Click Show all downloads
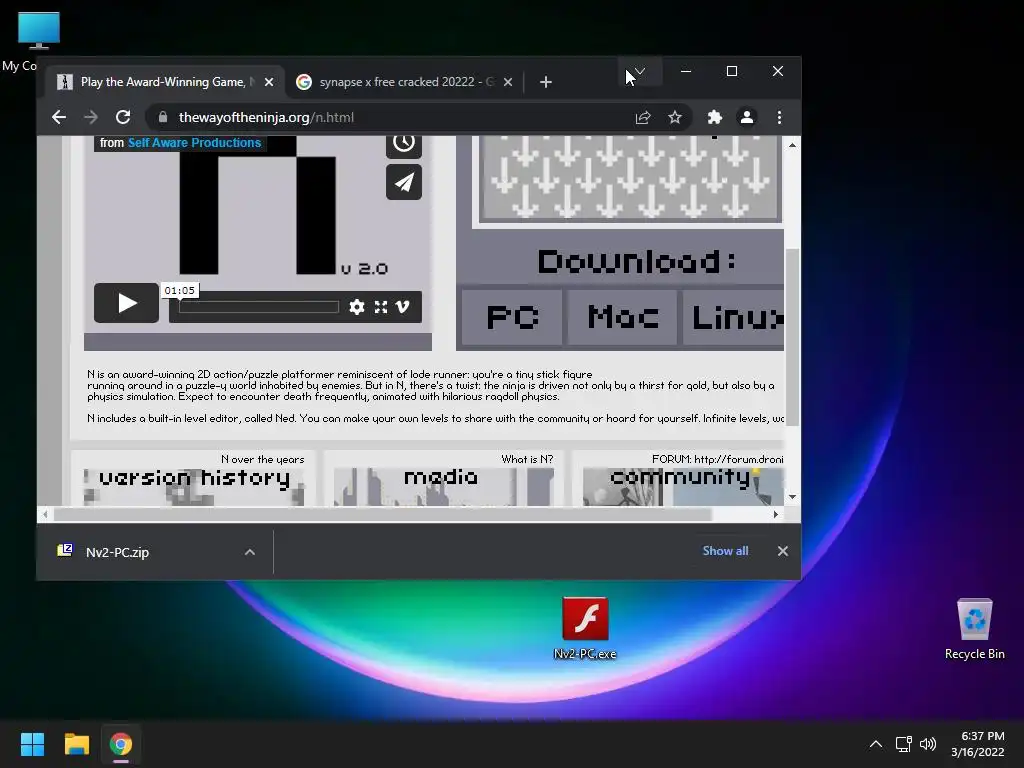Screen dimensions: 1024x768 (x=725, y=551)
